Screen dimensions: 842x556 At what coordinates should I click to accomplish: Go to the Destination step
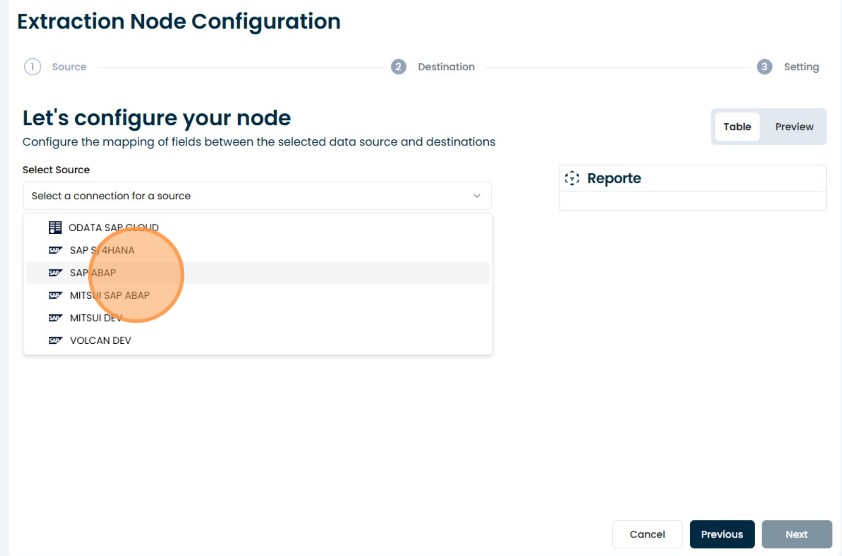pyautogui.click(x=445, y=67)
